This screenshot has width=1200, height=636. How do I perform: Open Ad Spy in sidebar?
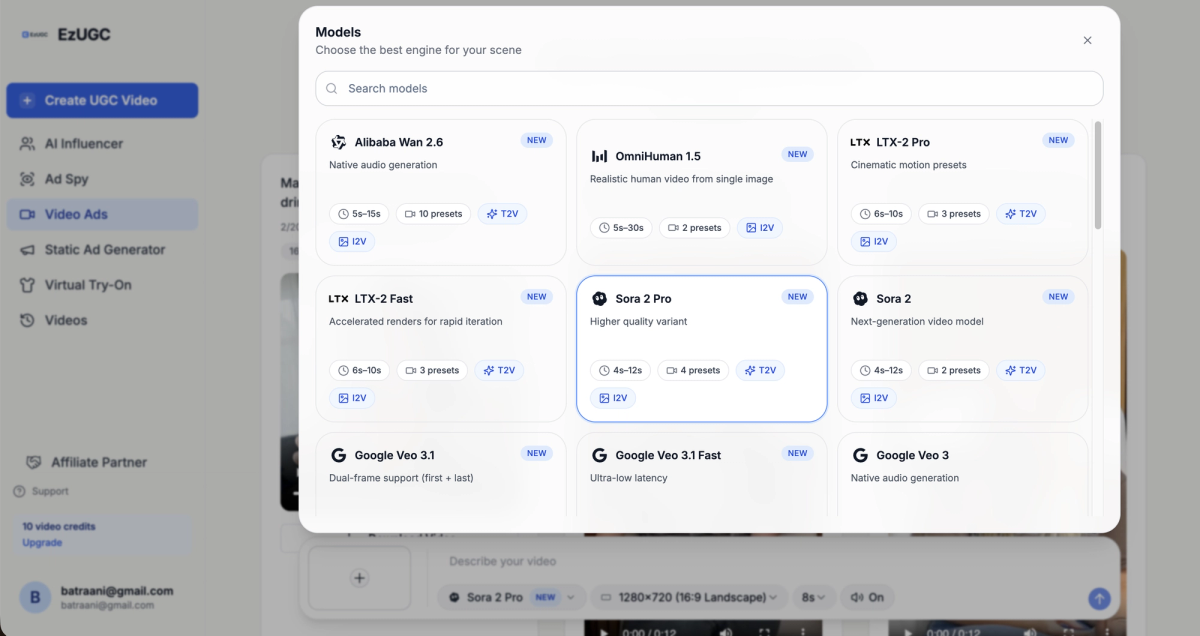(102, 179)
